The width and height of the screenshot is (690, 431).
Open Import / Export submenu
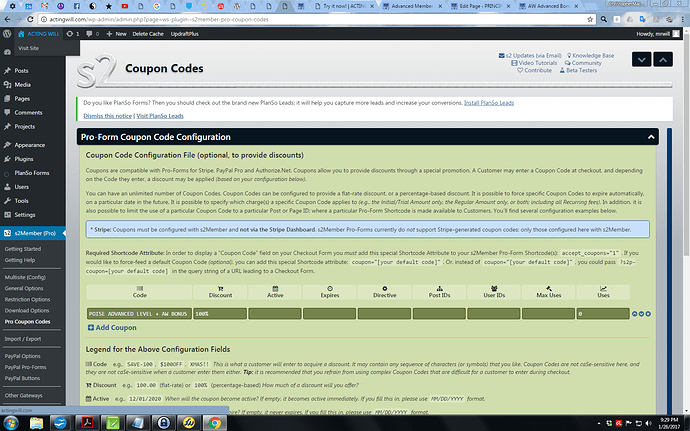[23, 339]
